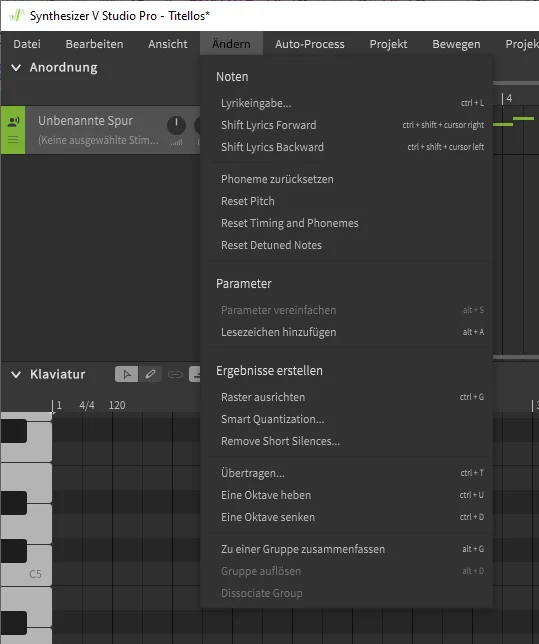Select the pointer tool in Klaviatur toolbar
Screen dimensions: 539x644
click(126, 374)
